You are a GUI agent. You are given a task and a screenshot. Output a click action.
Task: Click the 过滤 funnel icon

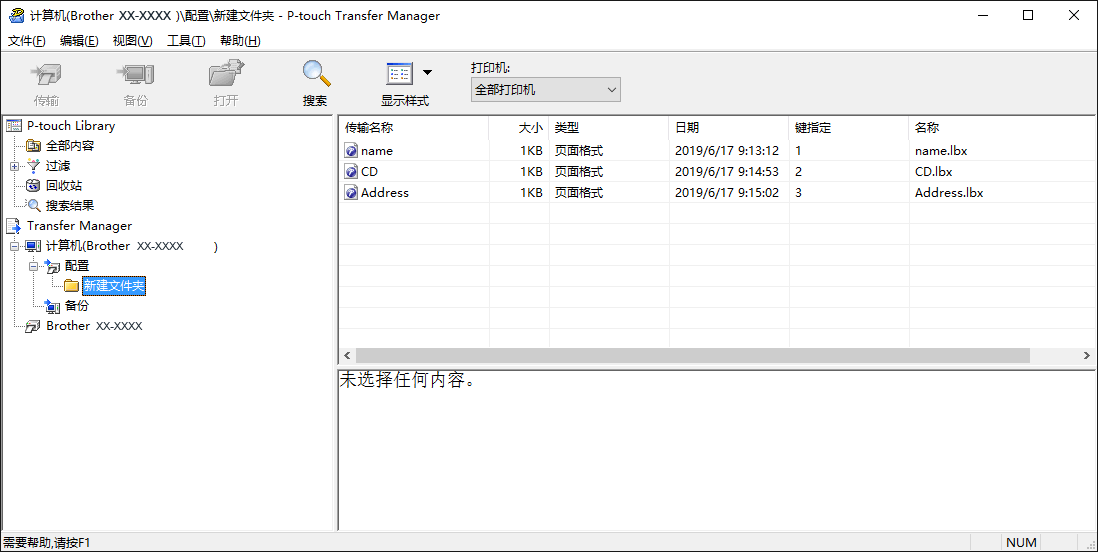[34, 166]
